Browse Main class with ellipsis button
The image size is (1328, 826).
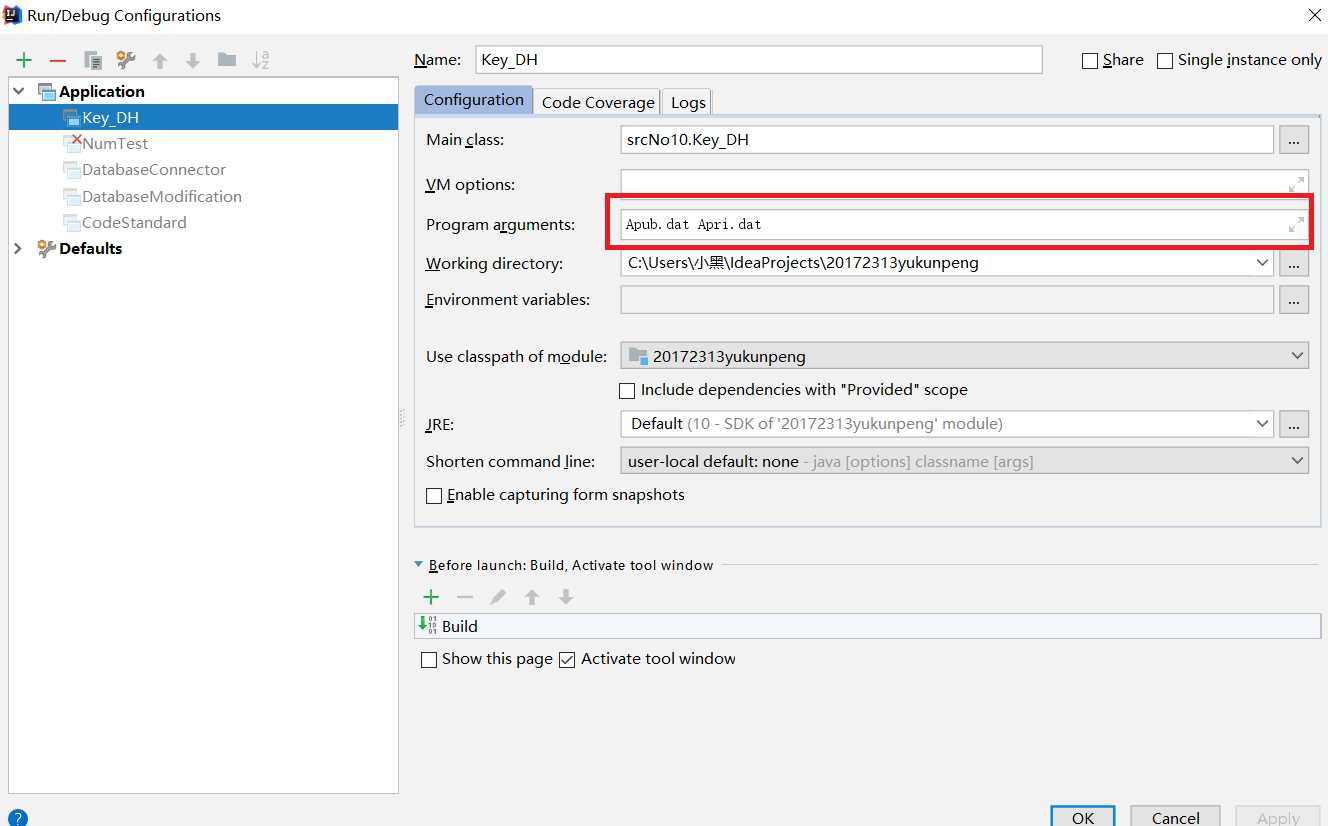1294,140
